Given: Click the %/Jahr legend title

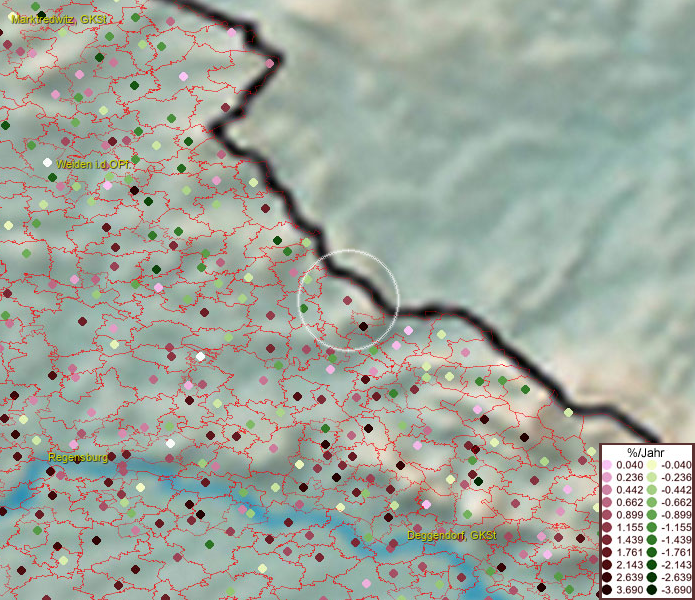Looking at the screenshot, I should tap(646, 452).
